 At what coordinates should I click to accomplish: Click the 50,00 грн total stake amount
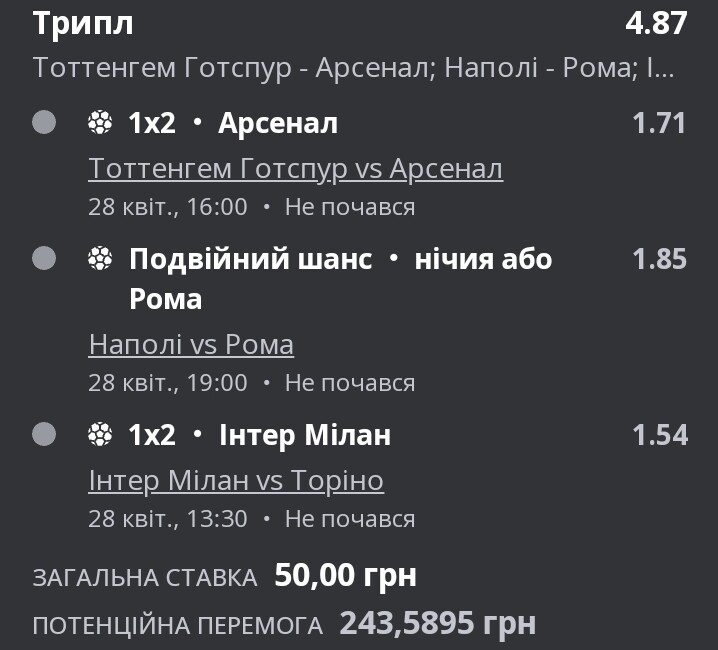[x=345, y=575]
